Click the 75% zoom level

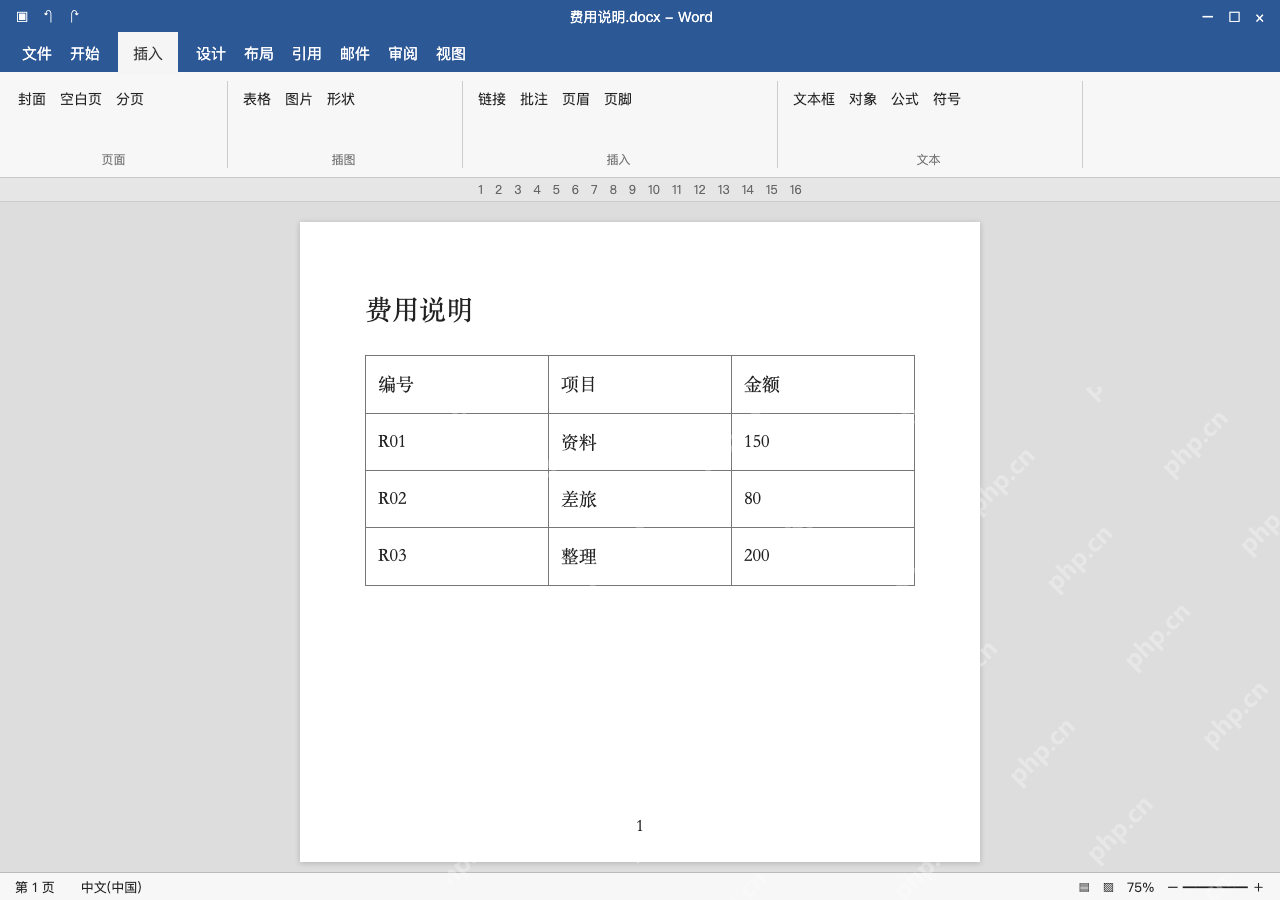pyautogui.click(x=1140, y=887)
